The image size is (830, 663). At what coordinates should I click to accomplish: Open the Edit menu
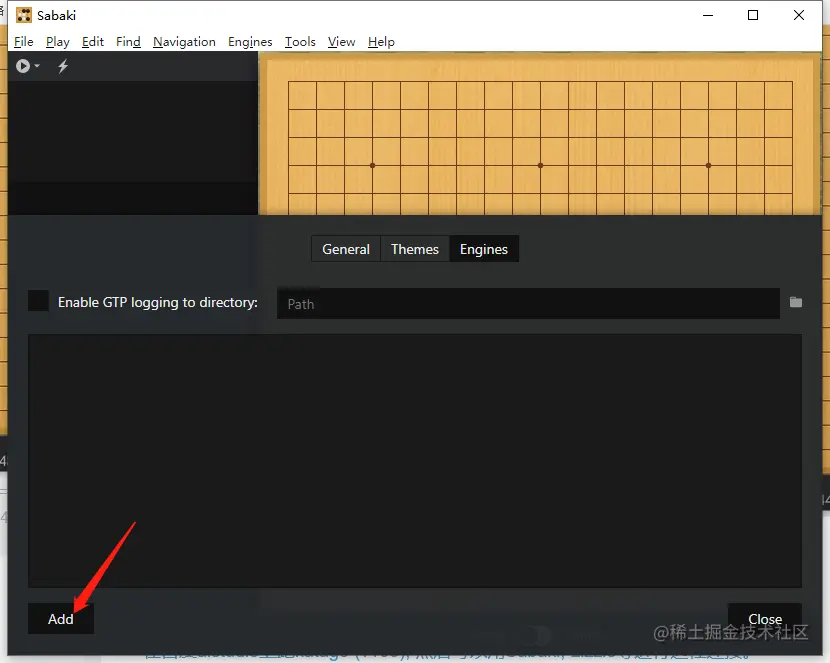pyautogui.click(x=93, y=42)
